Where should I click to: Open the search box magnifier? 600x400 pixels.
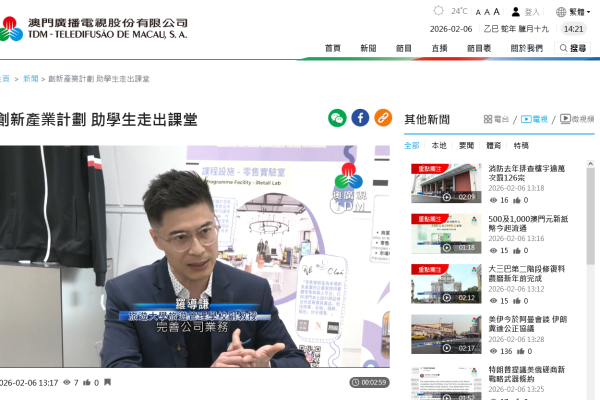pyautogui.click(x=563, y=48)
